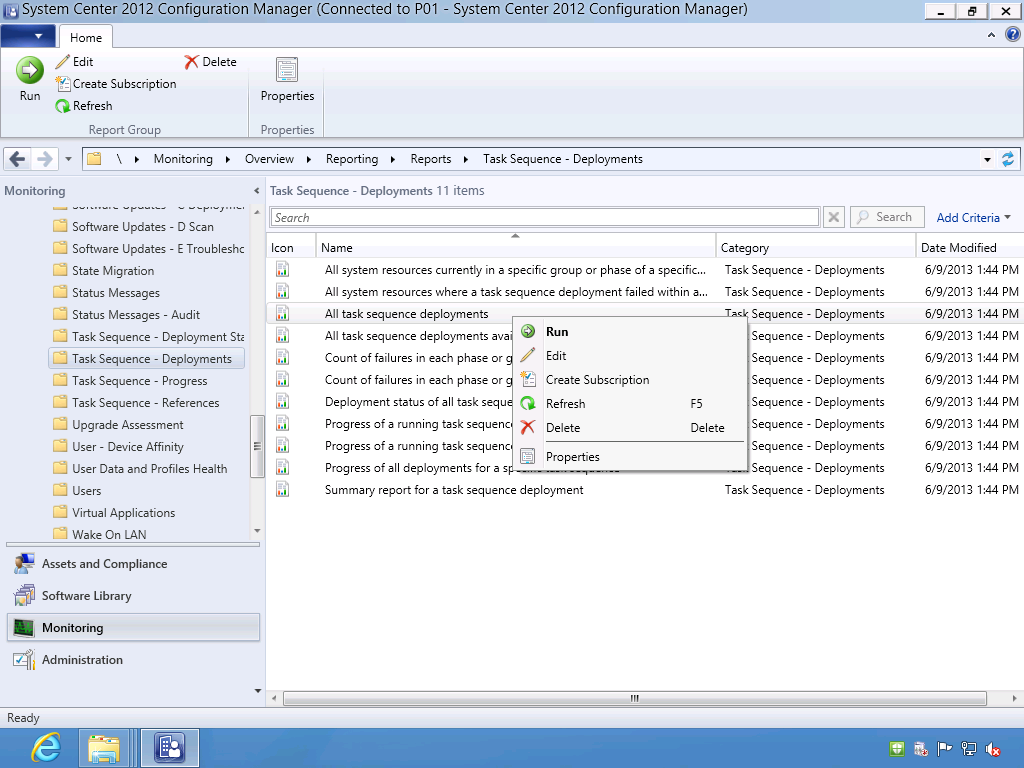1024x768 pixels.
Task: Click refresh icon beside address bar
Action: tap(1008, 159)
